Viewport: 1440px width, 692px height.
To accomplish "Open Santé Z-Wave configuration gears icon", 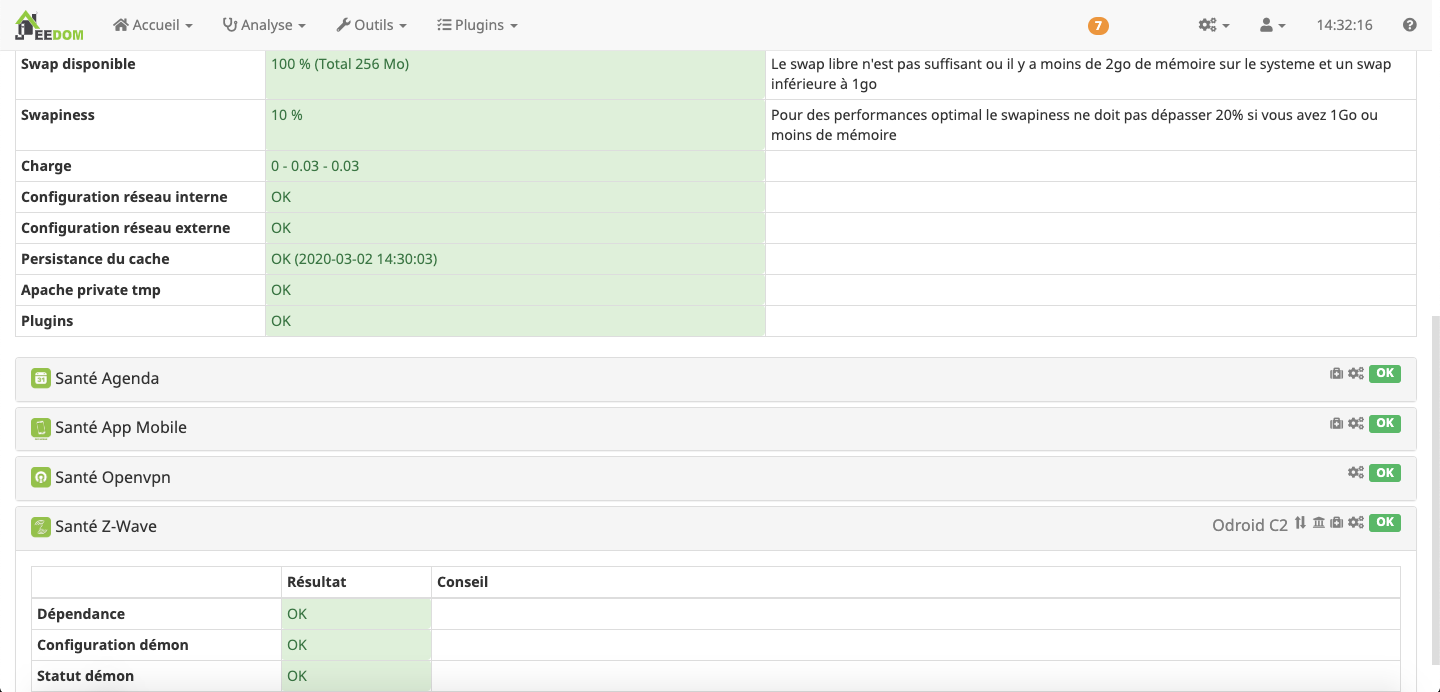I will tap(1356, 522).
